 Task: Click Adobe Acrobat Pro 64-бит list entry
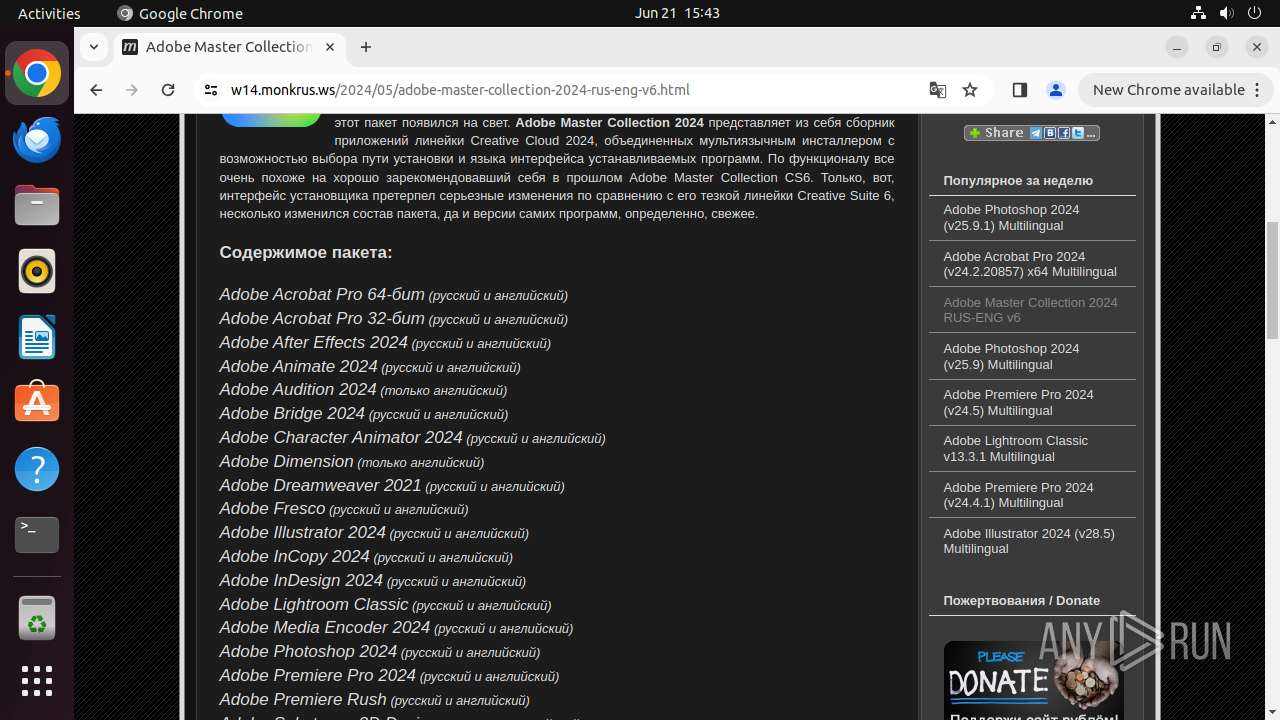393,295
